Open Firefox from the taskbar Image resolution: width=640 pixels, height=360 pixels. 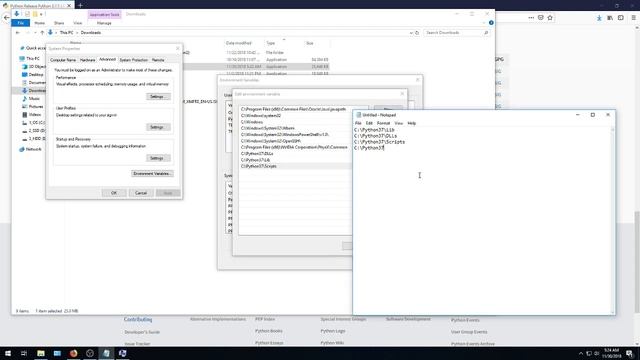coord(73,353)
